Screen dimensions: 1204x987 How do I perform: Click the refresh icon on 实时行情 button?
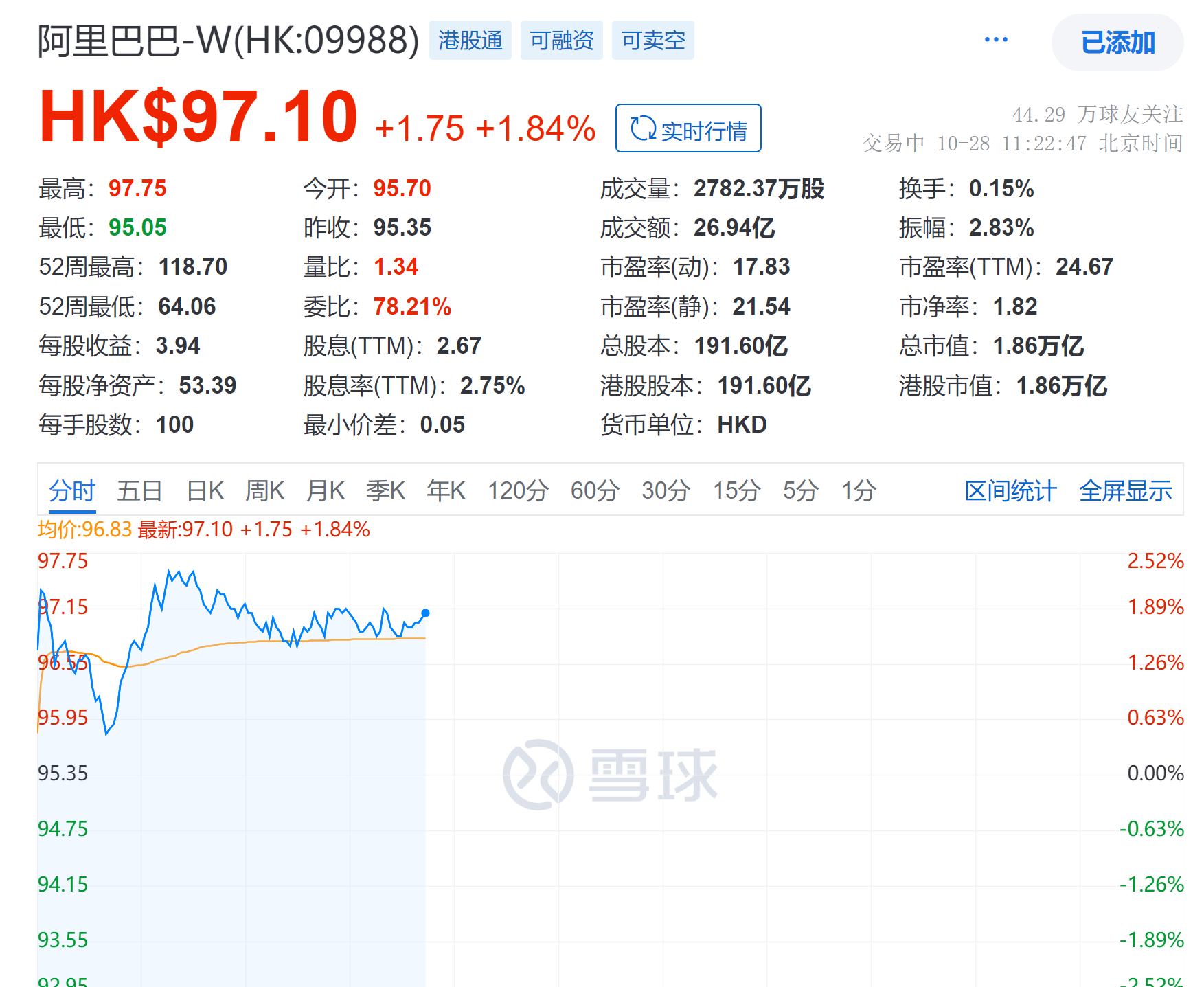(x=644, y=127)
